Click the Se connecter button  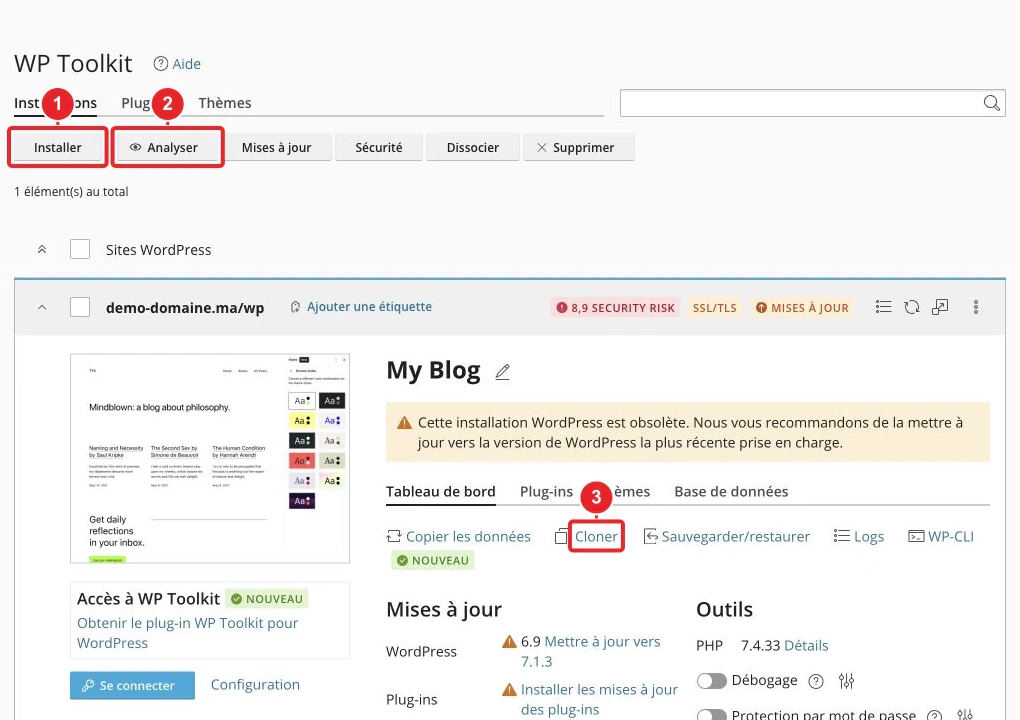132,686
